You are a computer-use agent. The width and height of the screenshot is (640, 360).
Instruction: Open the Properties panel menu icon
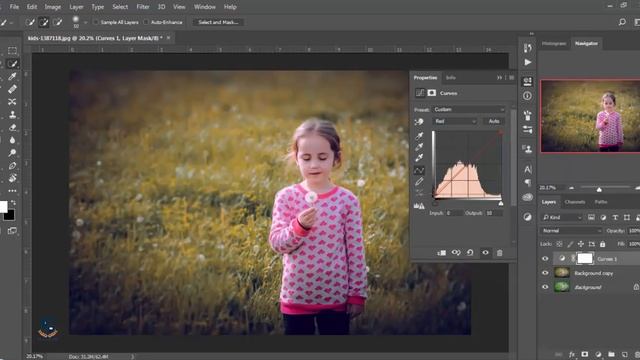click(511, 78)
